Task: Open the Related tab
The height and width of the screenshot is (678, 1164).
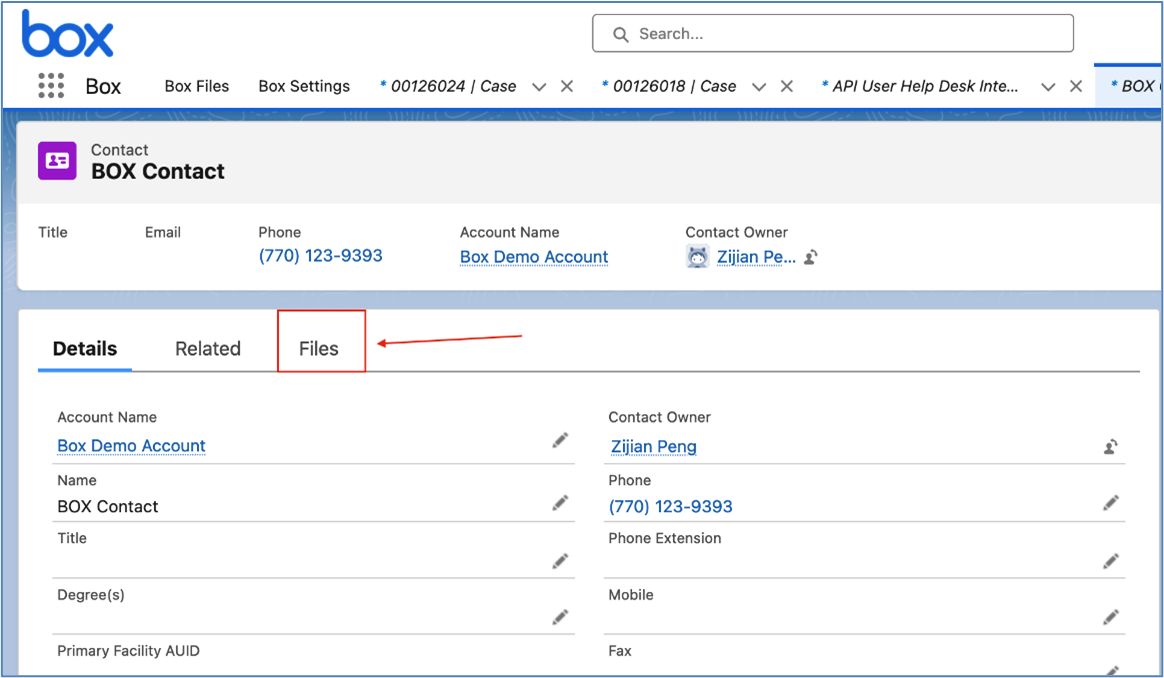Action: point(208,348)
